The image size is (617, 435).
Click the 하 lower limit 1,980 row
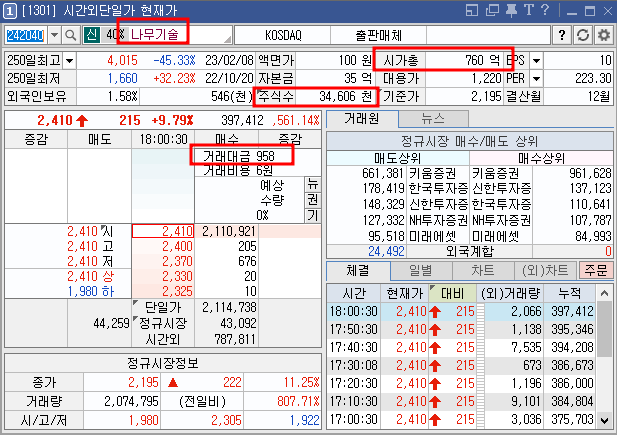(x=91, y=291)
